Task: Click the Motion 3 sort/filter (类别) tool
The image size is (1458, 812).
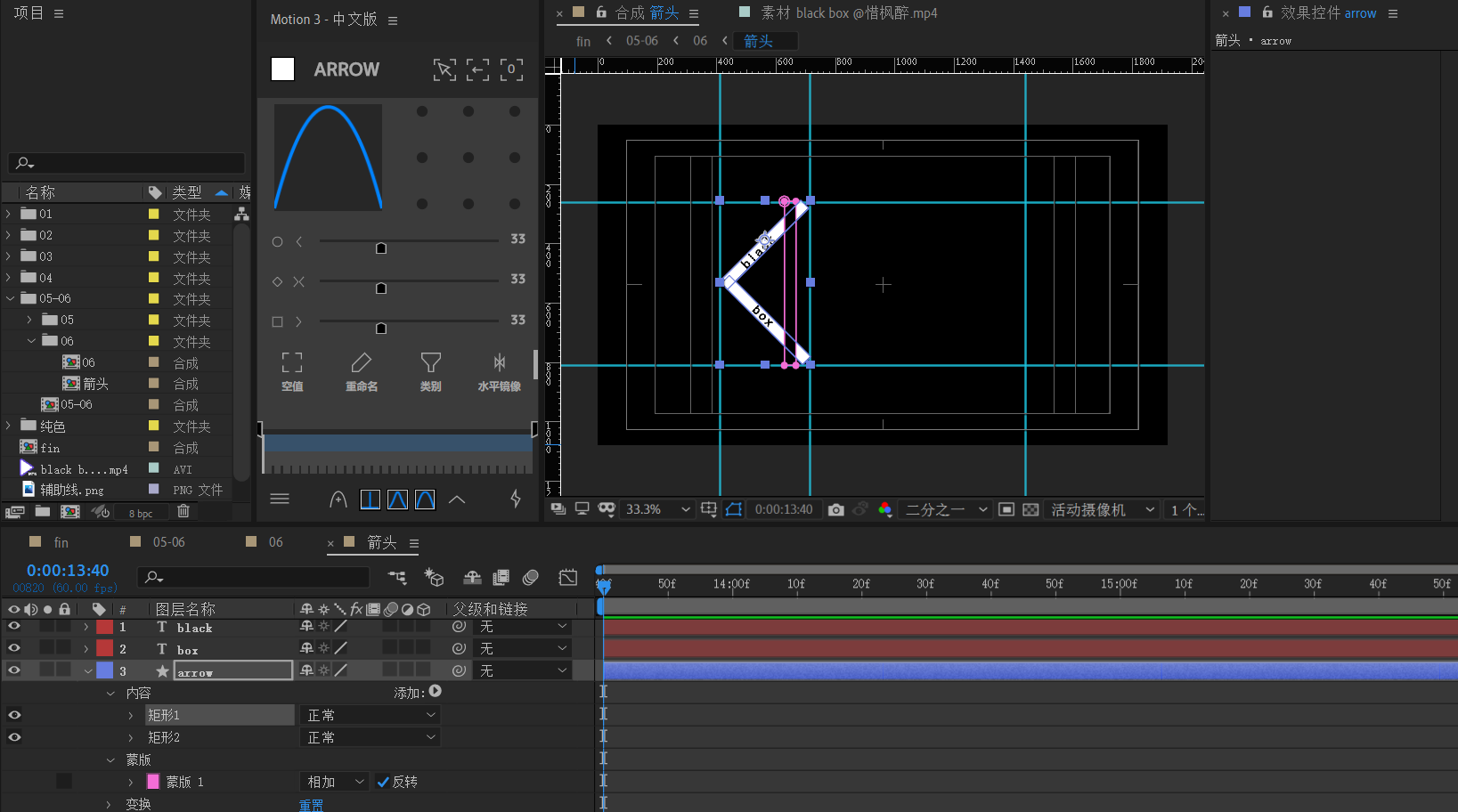Action: tap(431, 372)
